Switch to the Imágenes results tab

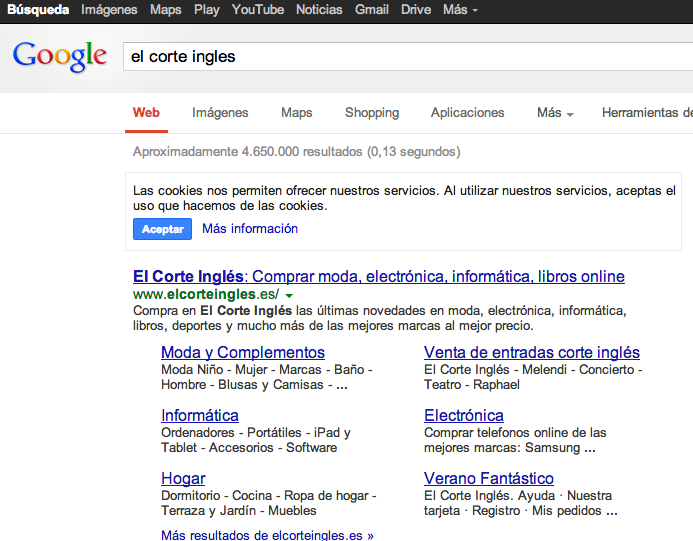coord(220,113)
